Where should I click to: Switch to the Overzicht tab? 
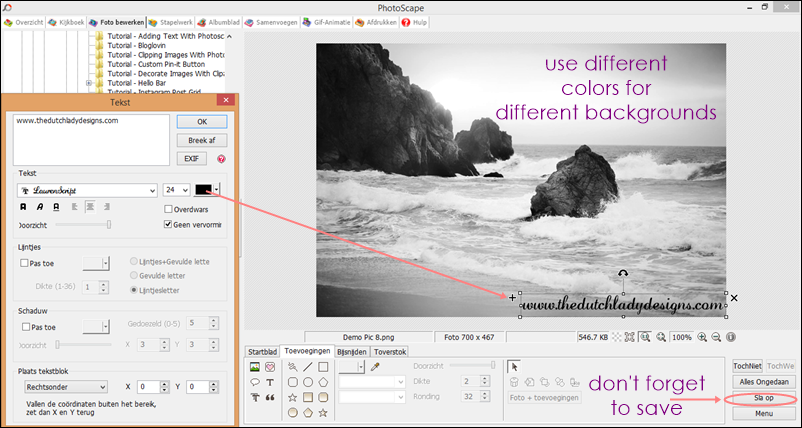pos(25,22)
